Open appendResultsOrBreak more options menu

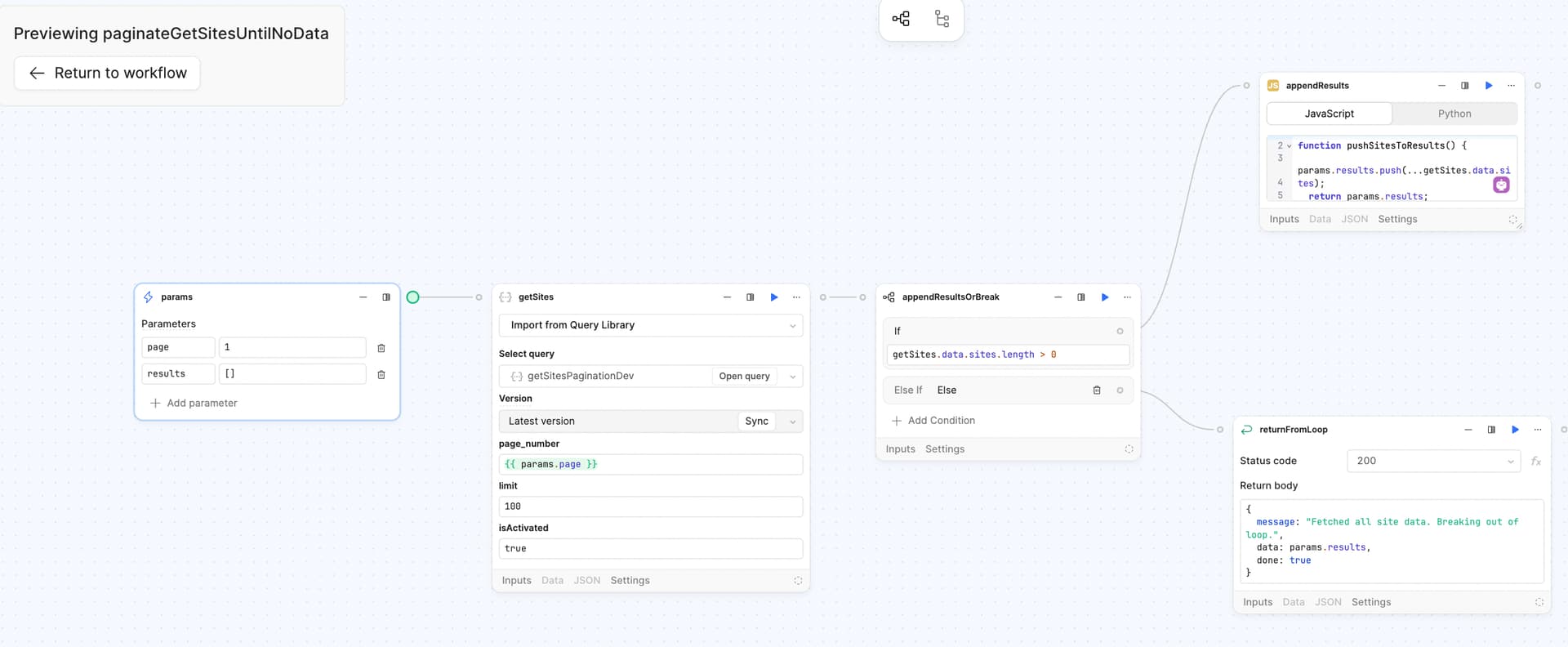point(1127,297)
